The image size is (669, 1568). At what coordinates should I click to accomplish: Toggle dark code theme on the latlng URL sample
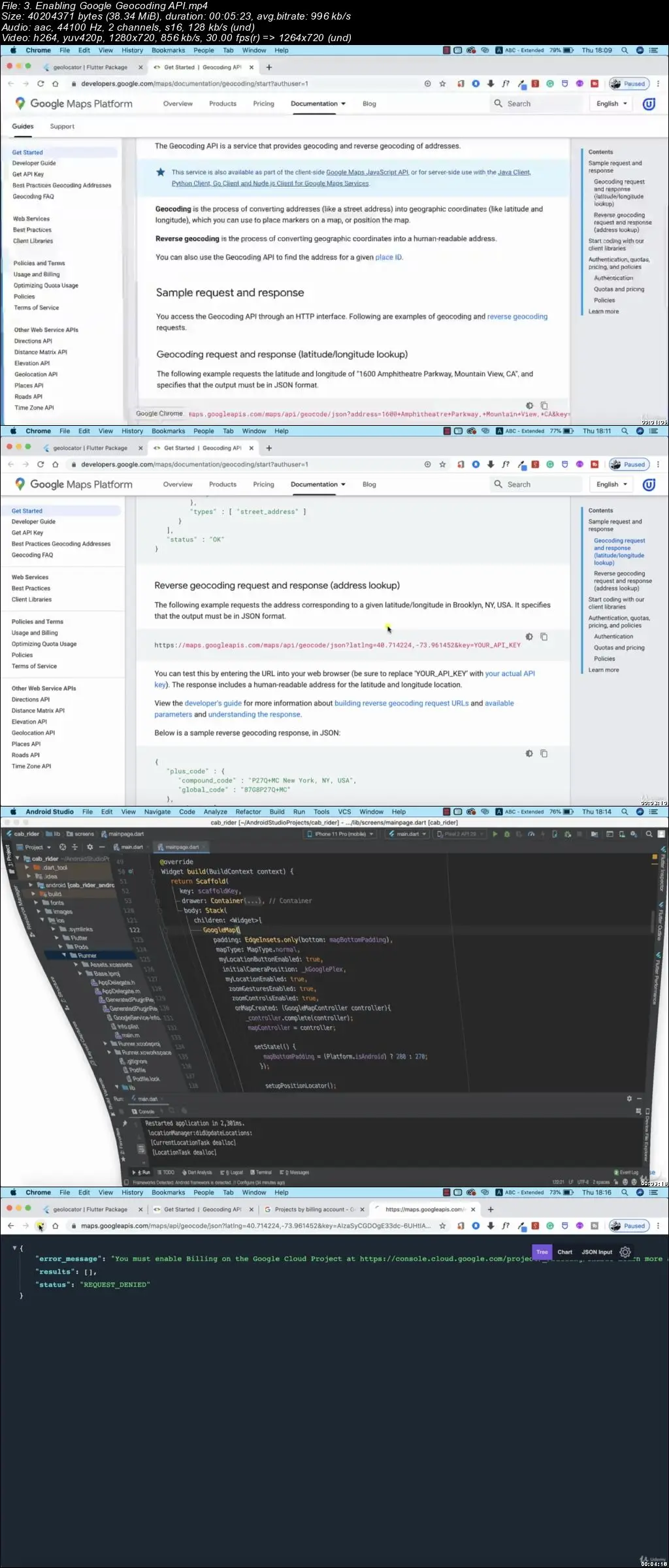tap(529, 637)
